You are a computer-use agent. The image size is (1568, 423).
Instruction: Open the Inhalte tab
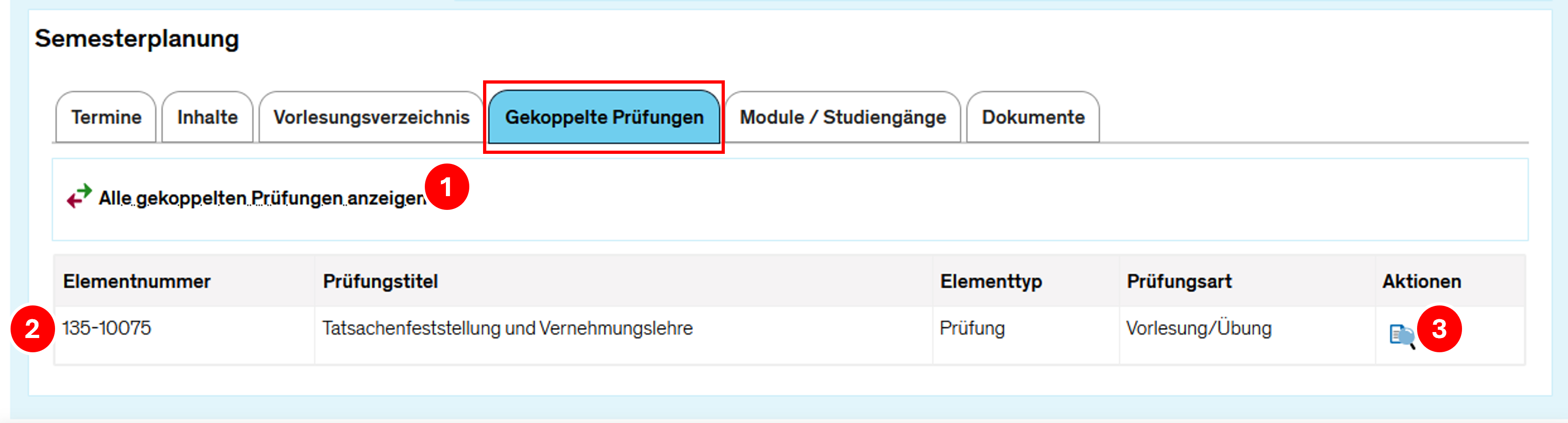207,117
